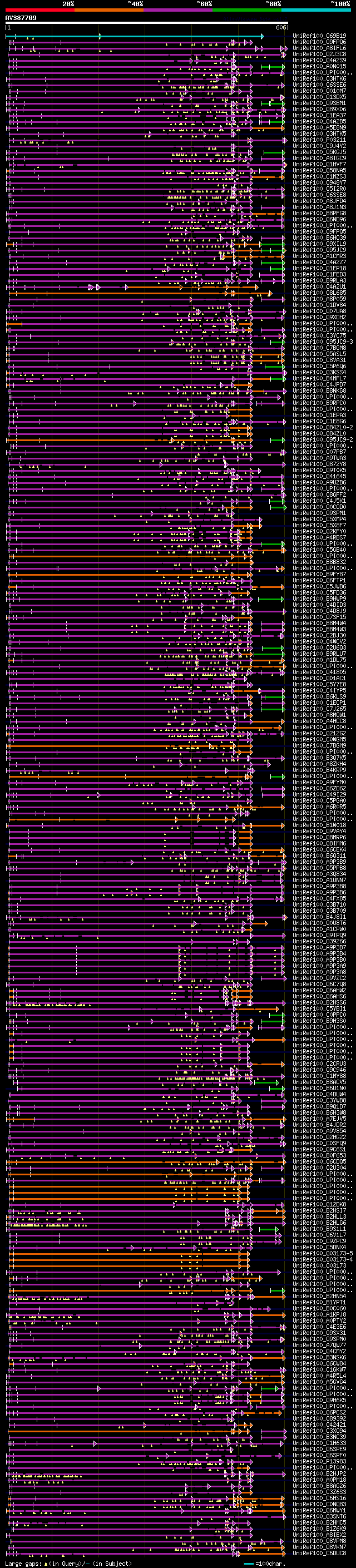
Task: Select label UniRef100_B4J8I1
Action: click(319, 917)
